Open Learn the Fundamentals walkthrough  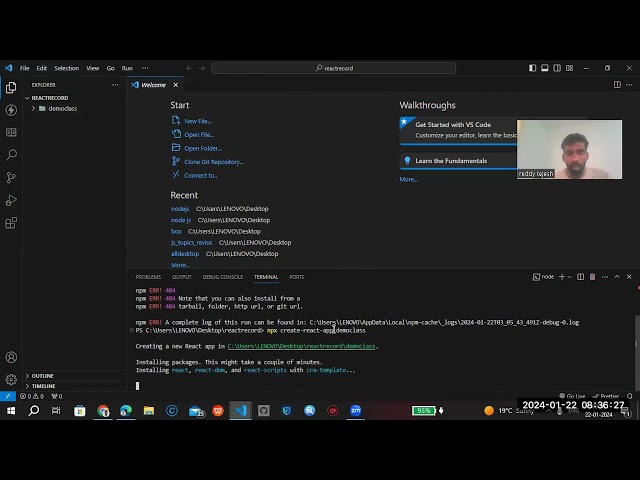tap(458, 161)
